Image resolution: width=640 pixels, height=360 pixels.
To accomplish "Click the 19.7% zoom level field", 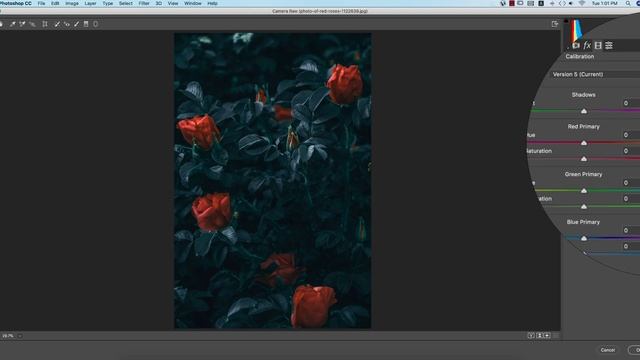I will [8, 336].
